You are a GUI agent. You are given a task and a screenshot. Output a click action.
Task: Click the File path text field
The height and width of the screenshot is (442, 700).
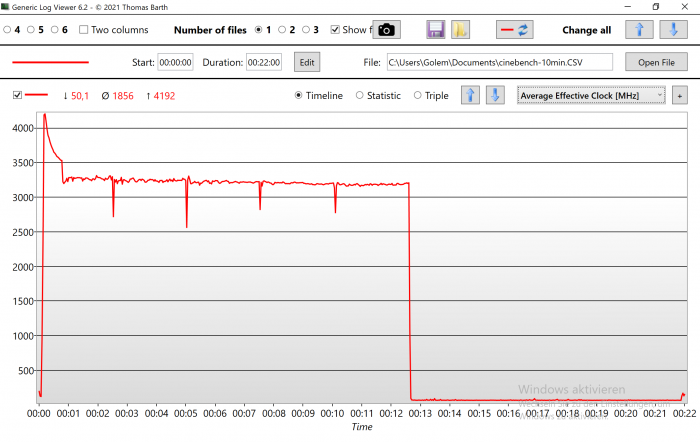pyautogui.click(x=498, y=62)
